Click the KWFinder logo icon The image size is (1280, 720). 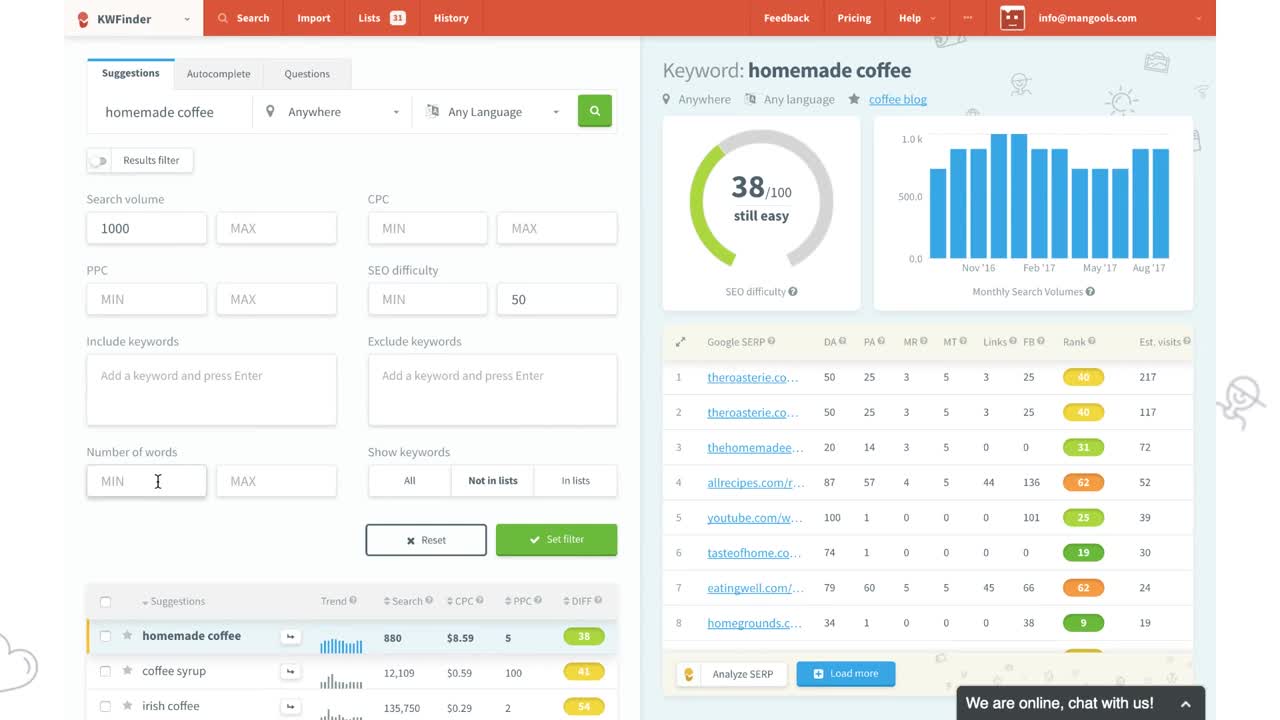(x=83, y=18)
